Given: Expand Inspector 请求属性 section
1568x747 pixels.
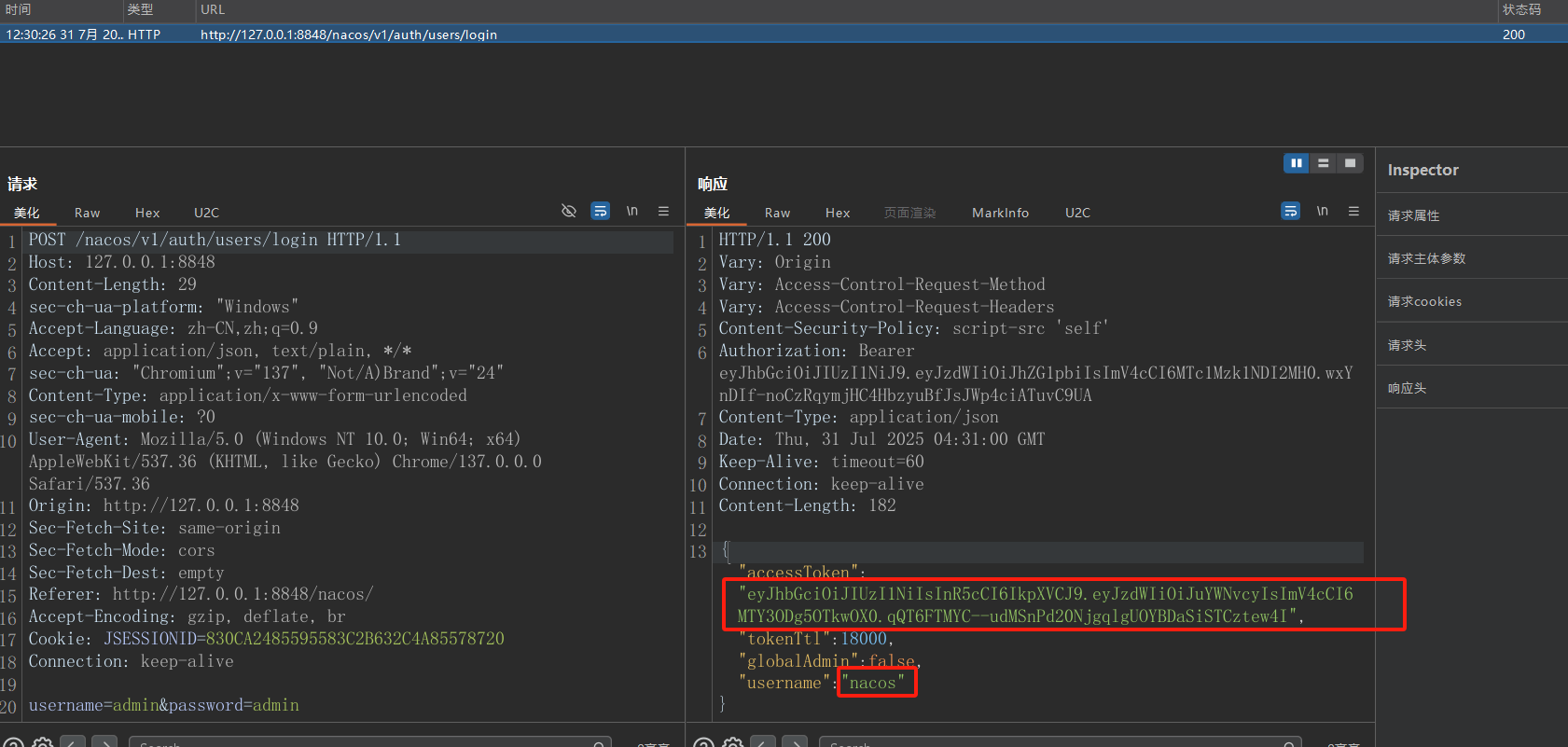Looking at the screenshot, I should tap(1472, 215).
